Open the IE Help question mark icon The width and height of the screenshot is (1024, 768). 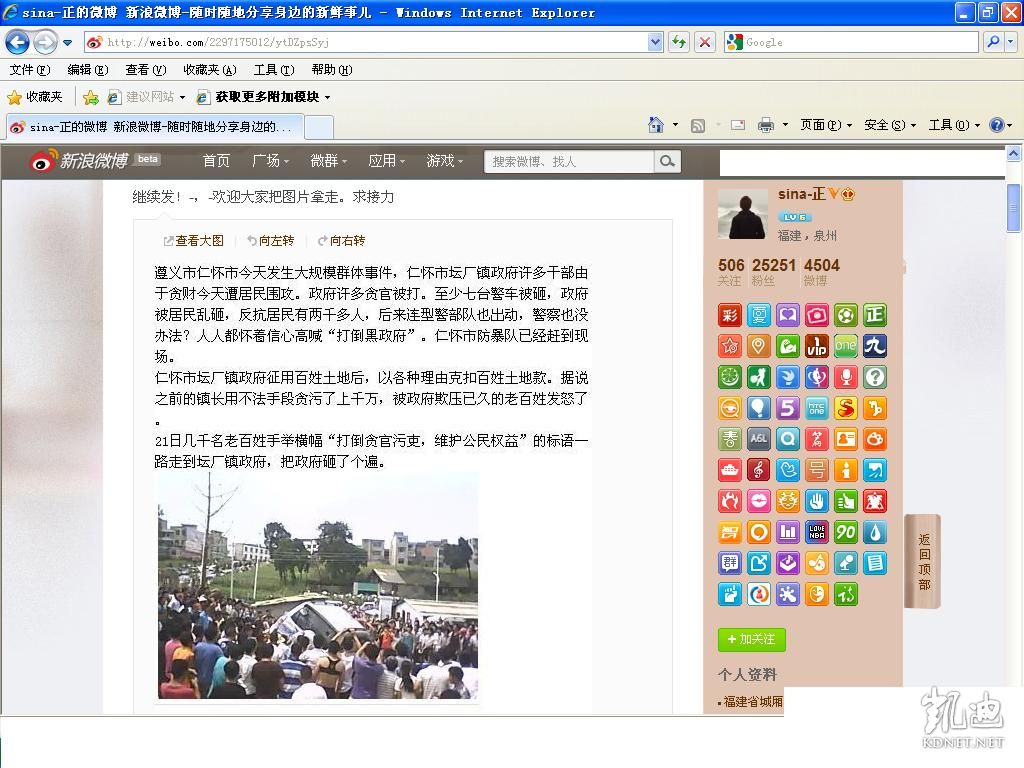coord(996,125)
